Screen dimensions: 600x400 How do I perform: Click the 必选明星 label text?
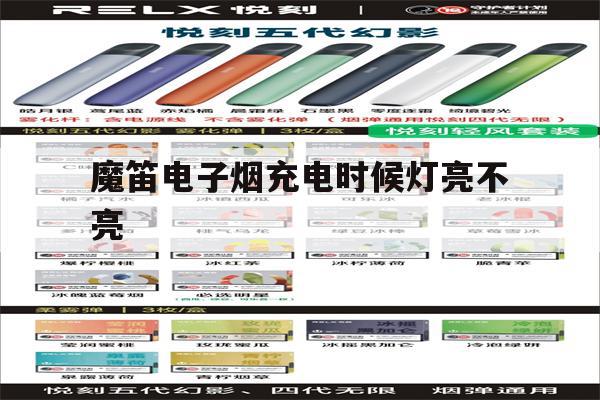pyautogui.click(x=232, y=295)
